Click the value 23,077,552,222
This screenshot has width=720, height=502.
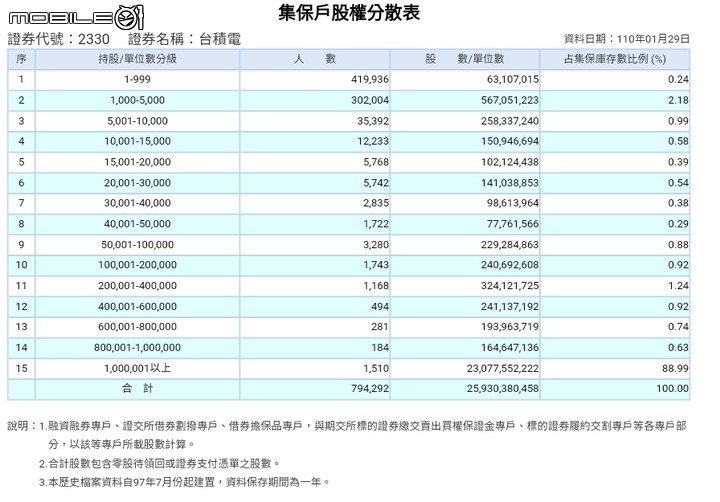(x=503, y=368)
